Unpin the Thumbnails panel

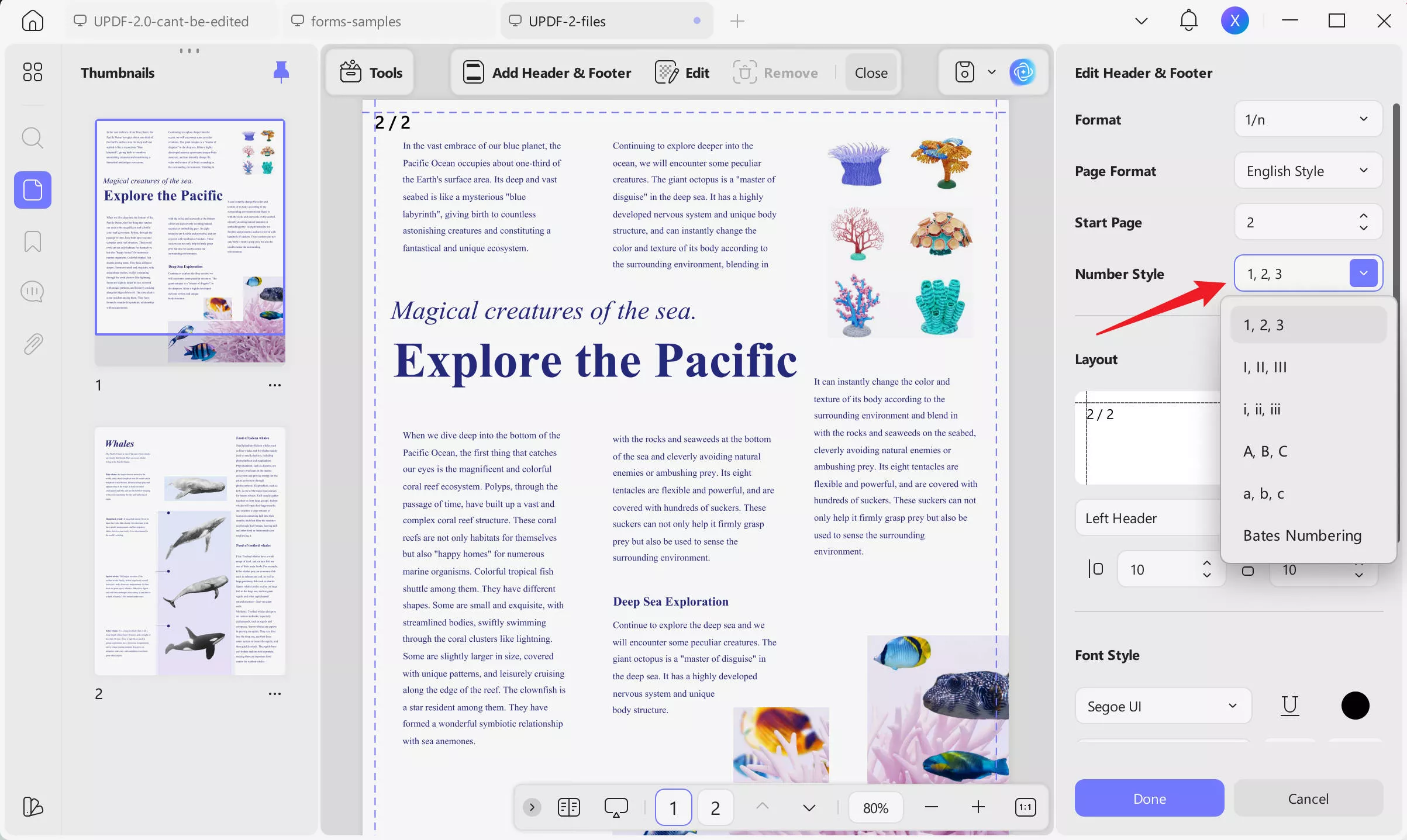[281, 72]
